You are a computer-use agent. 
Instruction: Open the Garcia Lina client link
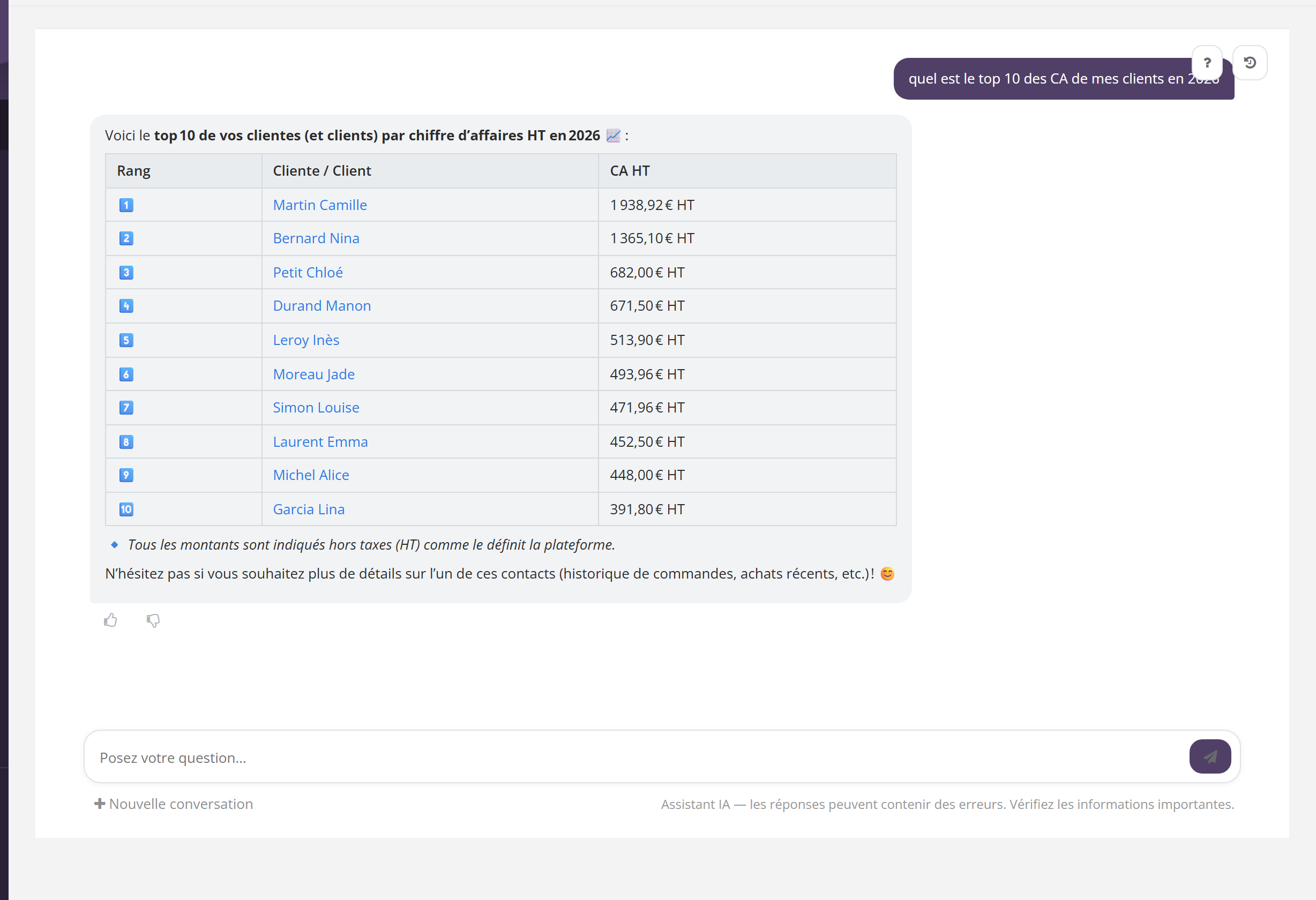pyautogui.click(x=309, y=509)
